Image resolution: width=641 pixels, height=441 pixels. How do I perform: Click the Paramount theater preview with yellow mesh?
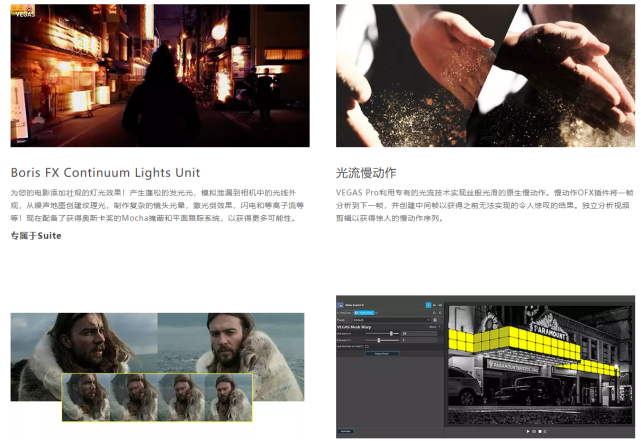pos(540,365)
